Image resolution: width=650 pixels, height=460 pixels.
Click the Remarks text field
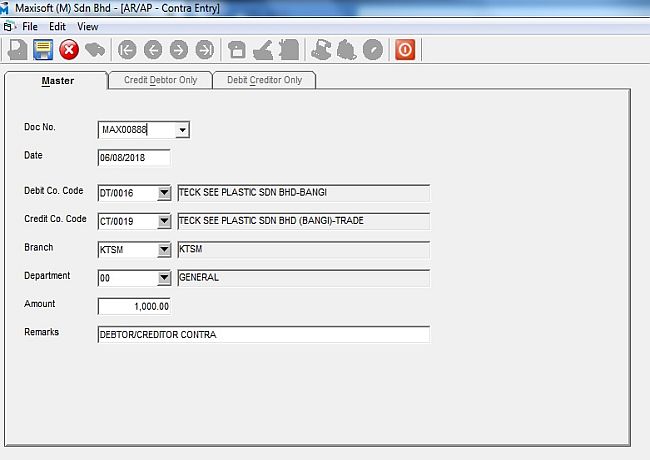point(263,335)
